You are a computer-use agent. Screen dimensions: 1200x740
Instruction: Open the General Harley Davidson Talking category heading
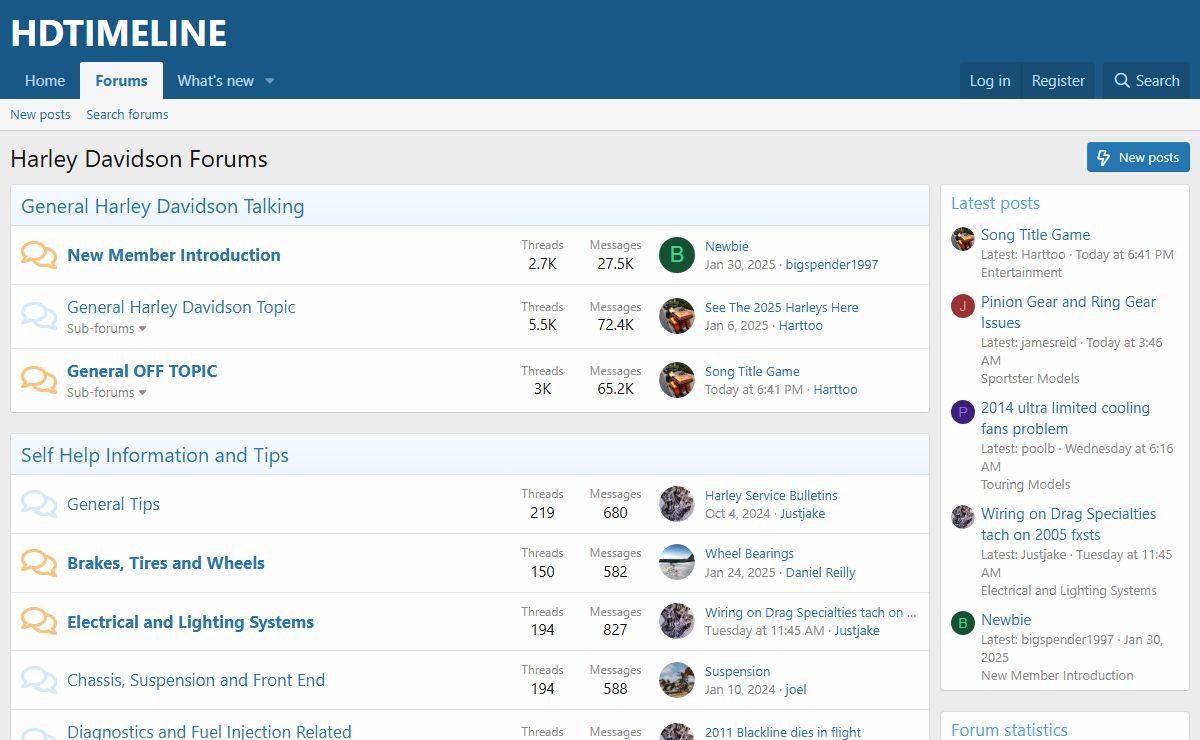click(x=162, y=207)
